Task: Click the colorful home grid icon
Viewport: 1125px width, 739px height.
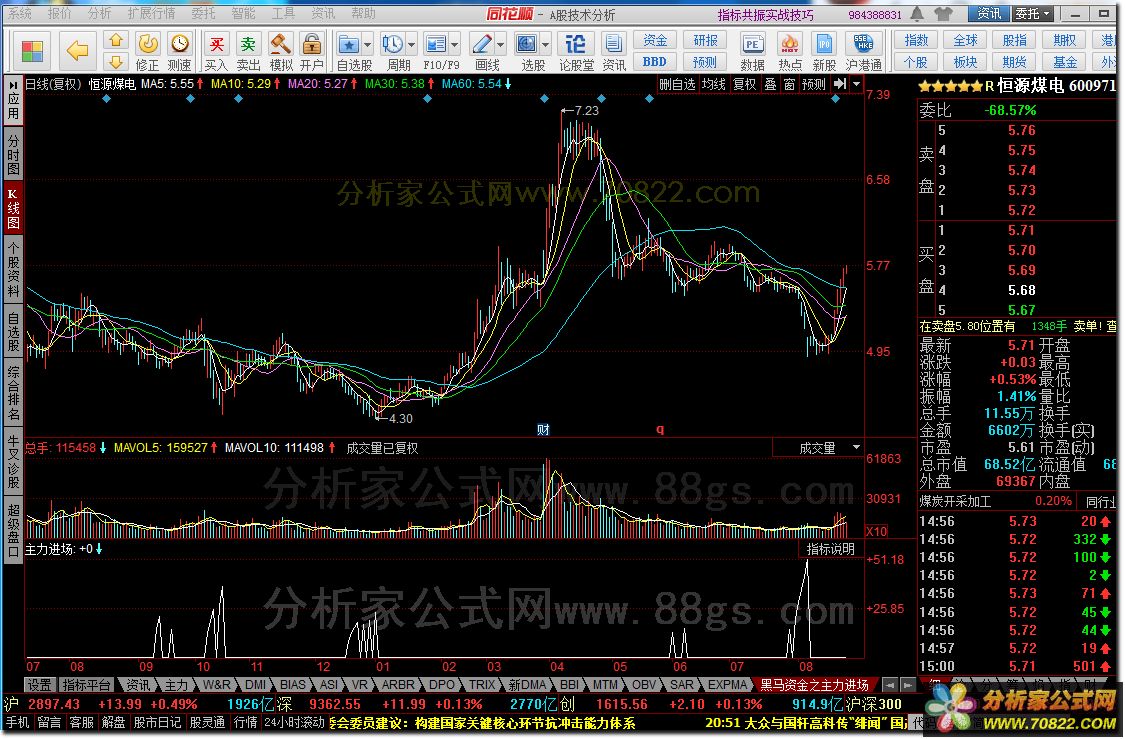Action: click(32, 51)
